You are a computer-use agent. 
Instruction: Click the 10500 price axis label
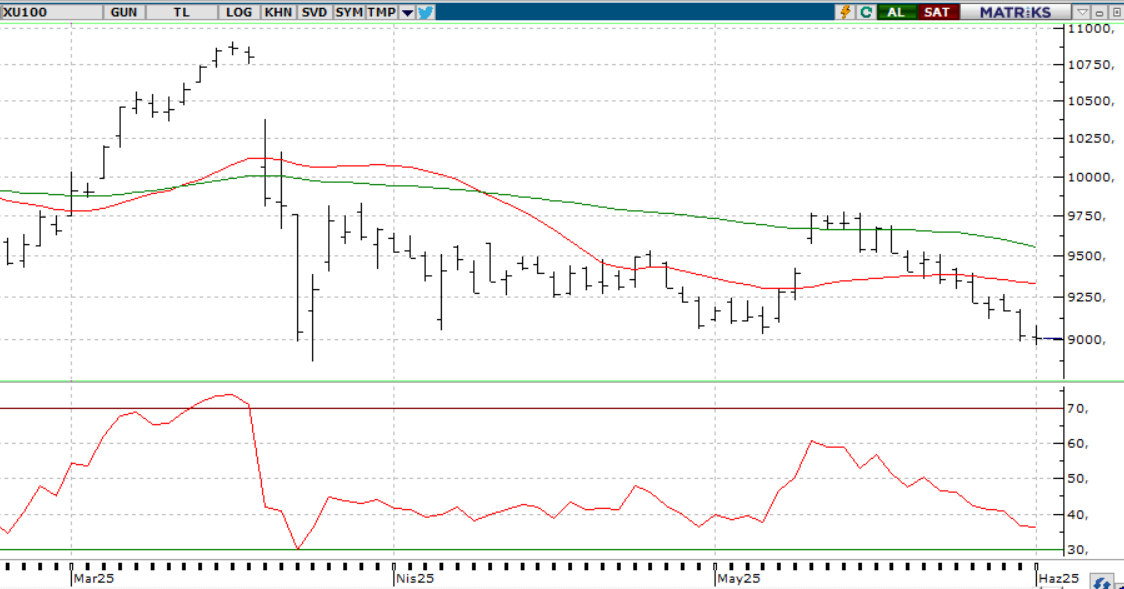(1090, 101)
